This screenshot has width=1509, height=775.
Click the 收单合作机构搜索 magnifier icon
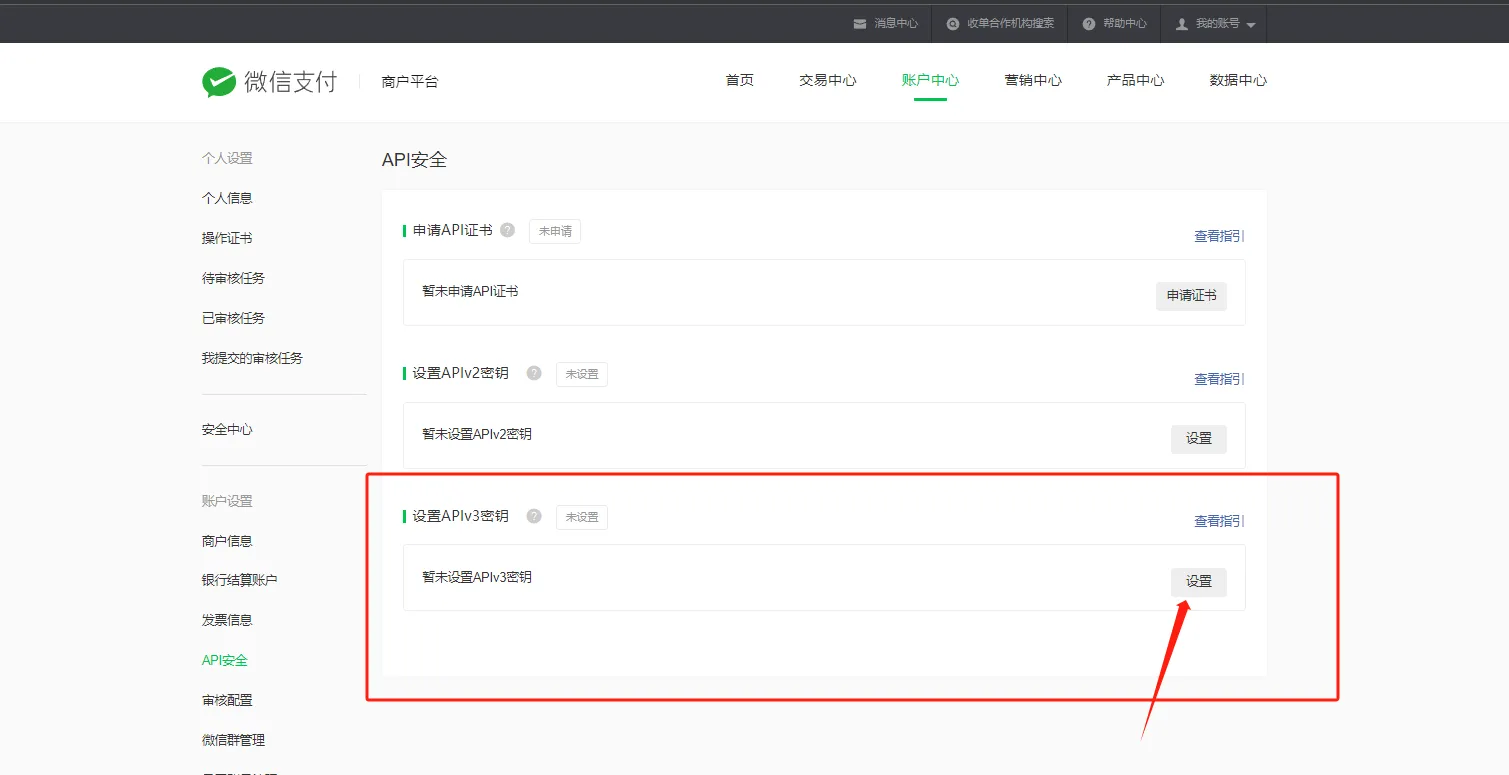click(x=952, y=23)
